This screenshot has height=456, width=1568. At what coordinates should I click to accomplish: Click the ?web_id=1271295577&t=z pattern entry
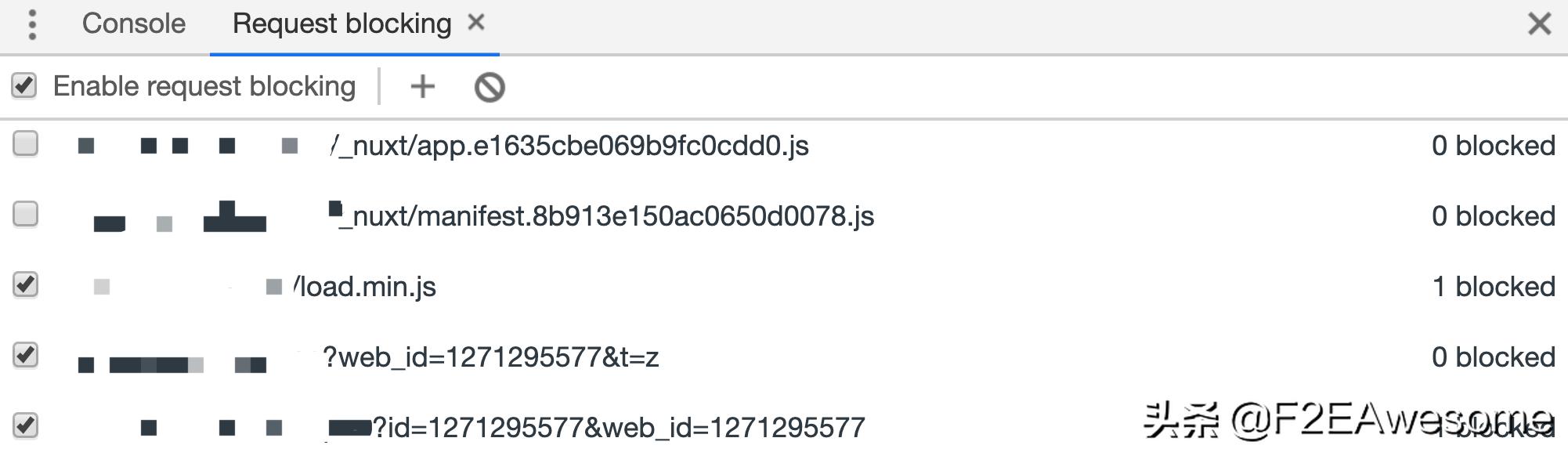click(491, 357)
